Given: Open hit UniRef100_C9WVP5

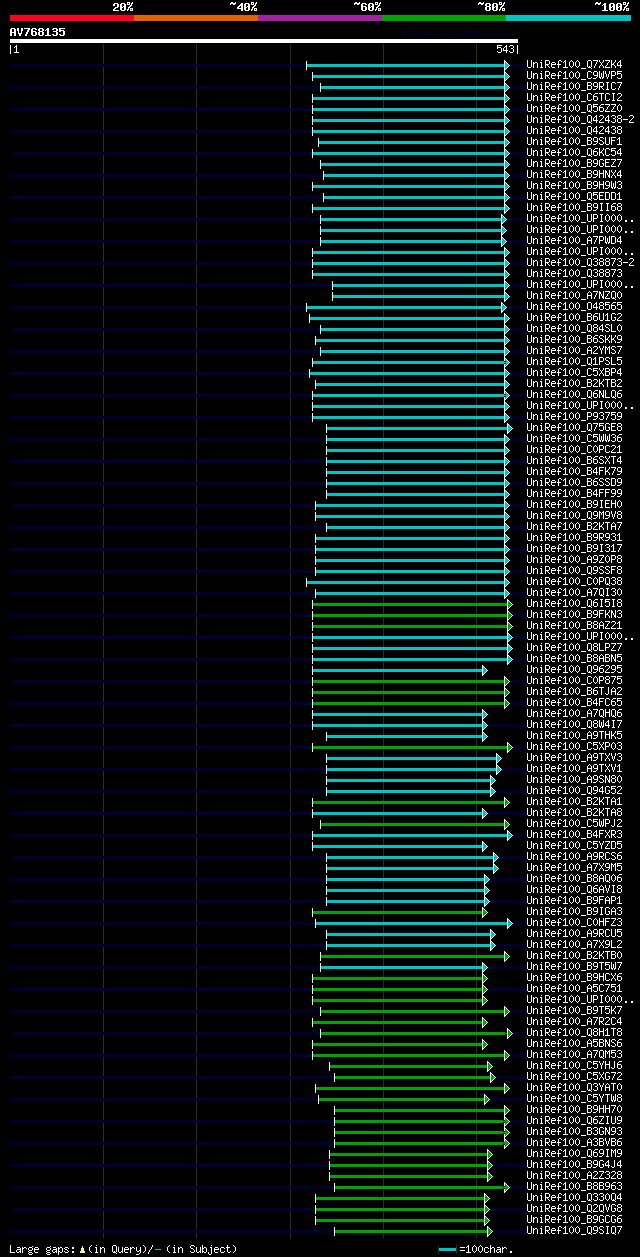Looking at the screenshot, I should coord(574,75).
